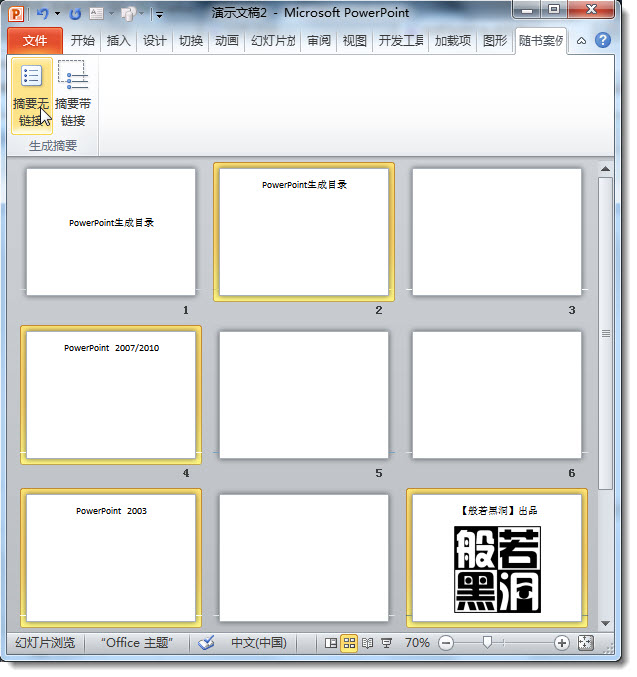Click the 中文(中国) language indicator
Screen dimensions: 637x677
pos(259,643)
